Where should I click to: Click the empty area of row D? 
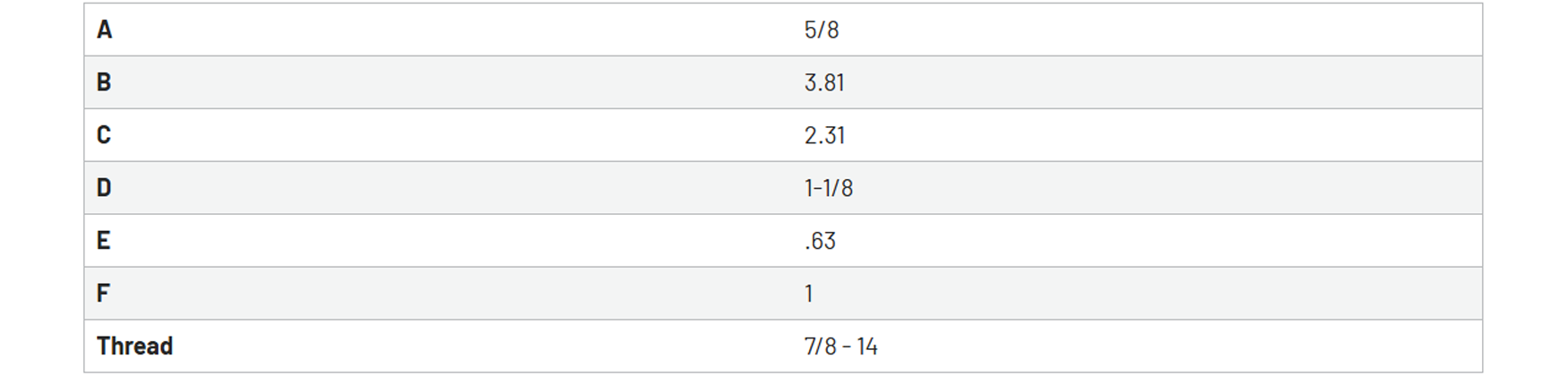click(x=448, y=188)
